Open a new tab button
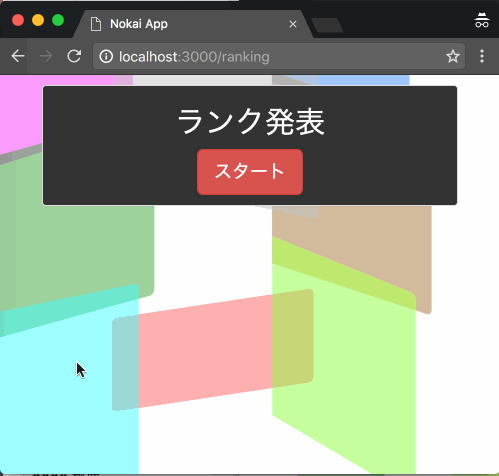Image resolution: width=499 pixels, height=476 pixels. [327, 25]
